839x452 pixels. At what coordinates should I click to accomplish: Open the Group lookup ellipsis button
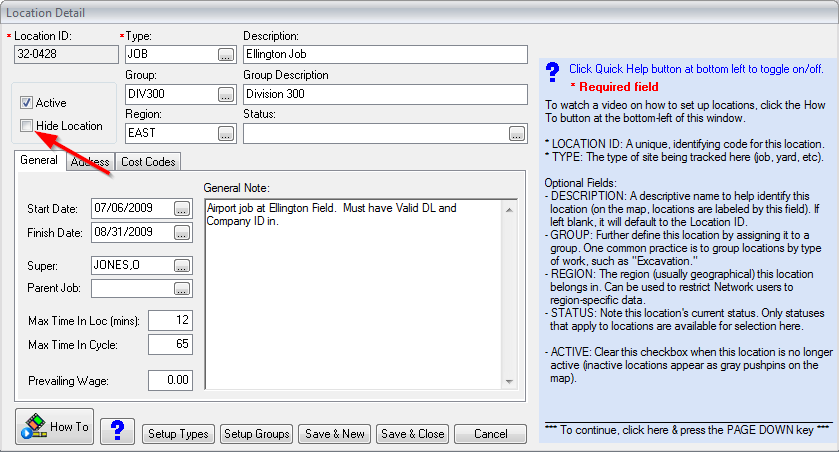click(226, 95)
